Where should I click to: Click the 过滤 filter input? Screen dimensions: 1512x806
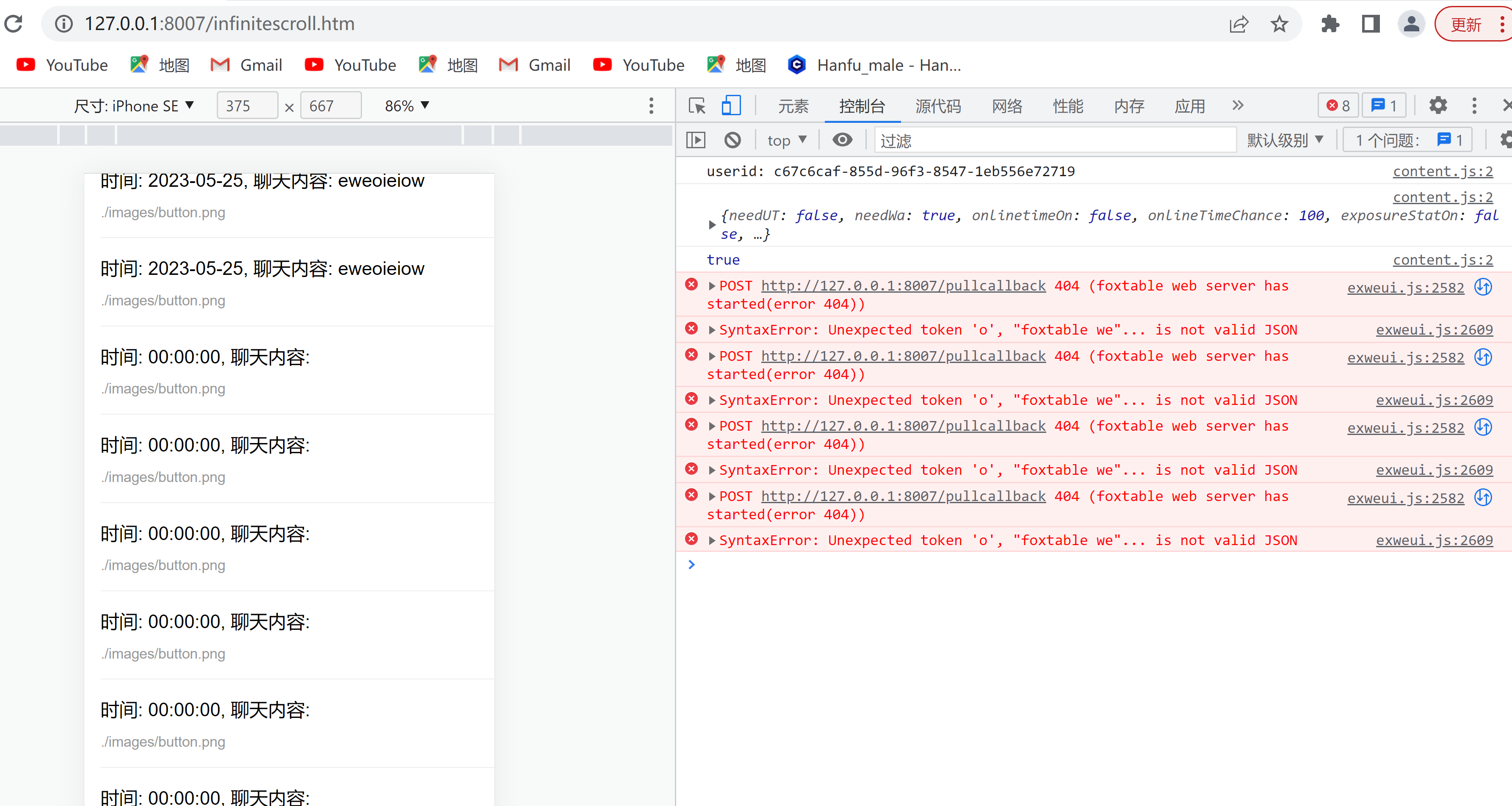(x=1055, y=140)
